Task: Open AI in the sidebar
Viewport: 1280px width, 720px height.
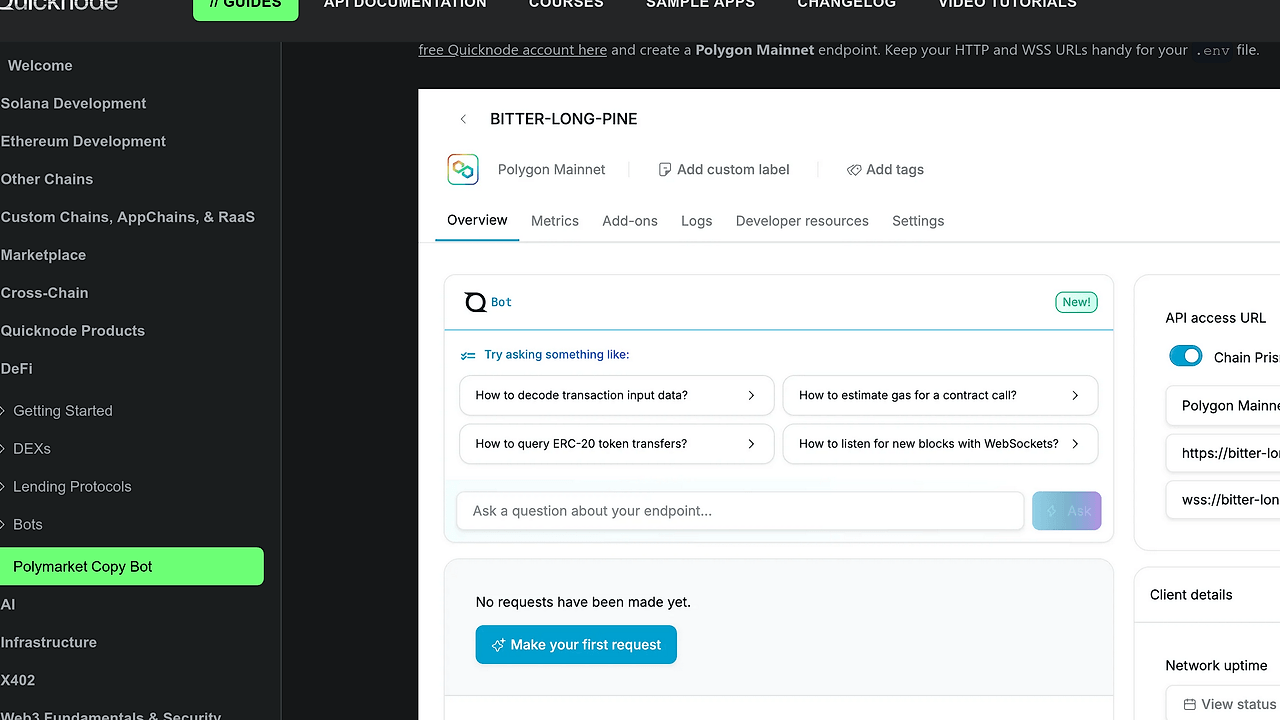Action: pos(8,605)
